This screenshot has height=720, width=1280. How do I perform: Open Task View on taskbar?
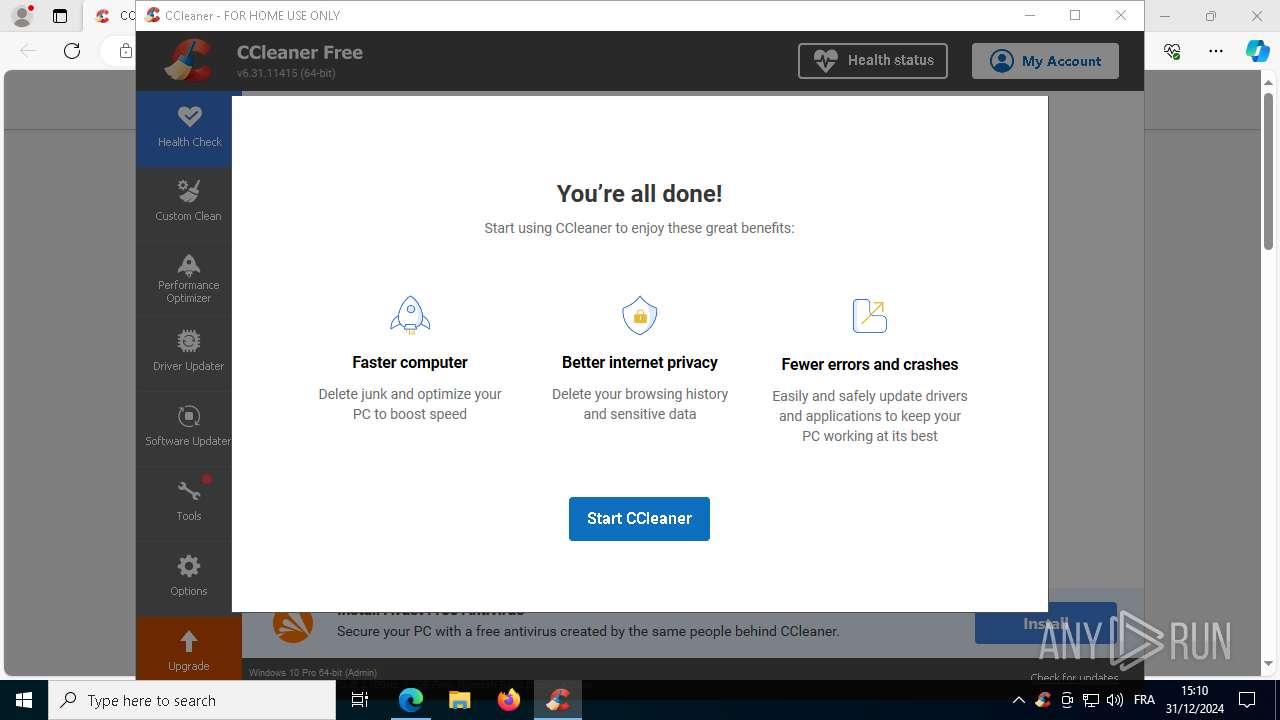coord(360,700)
